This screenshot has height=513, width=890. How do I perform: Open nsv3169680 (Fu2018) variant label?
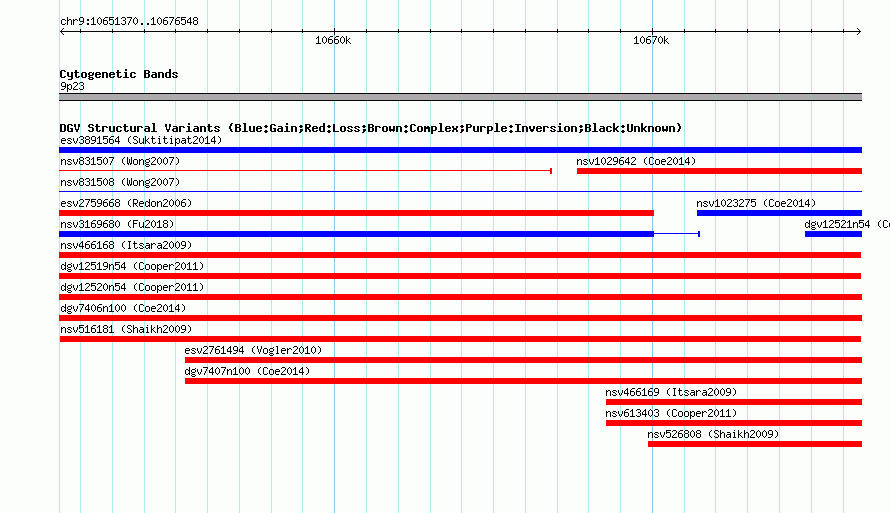117,224
